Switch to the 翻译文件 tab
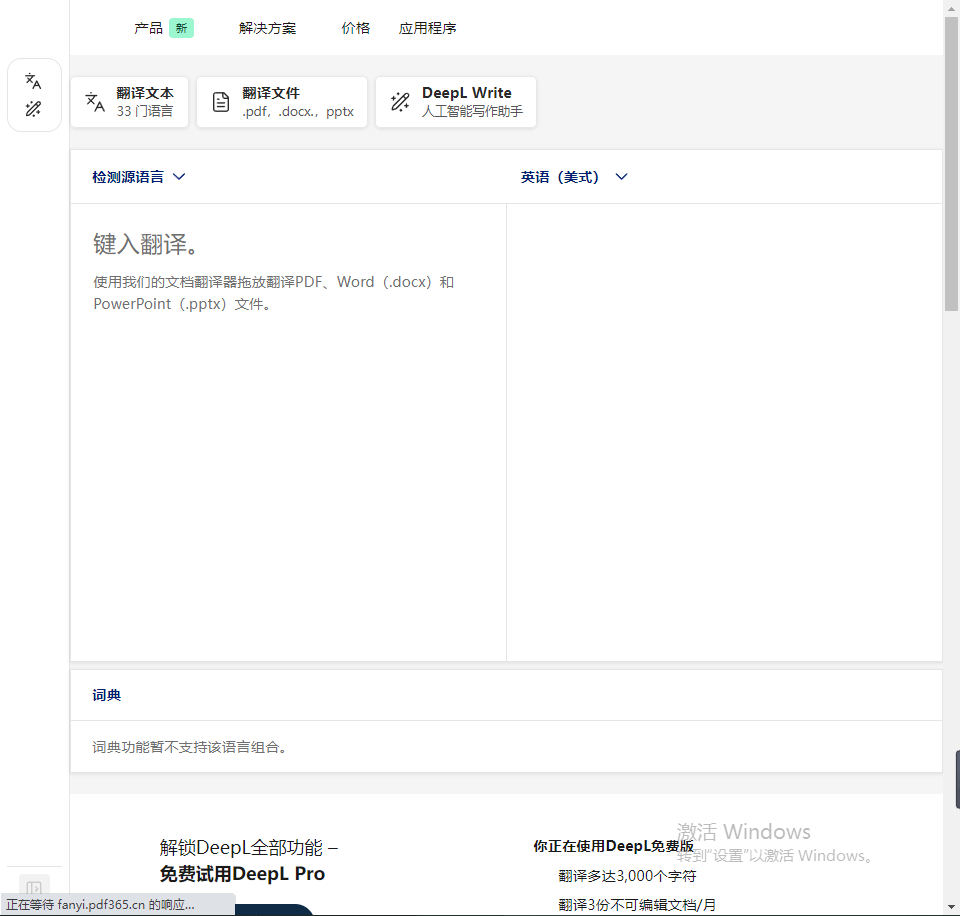Screen dimensions: 960x916 (x=282, y=102)
